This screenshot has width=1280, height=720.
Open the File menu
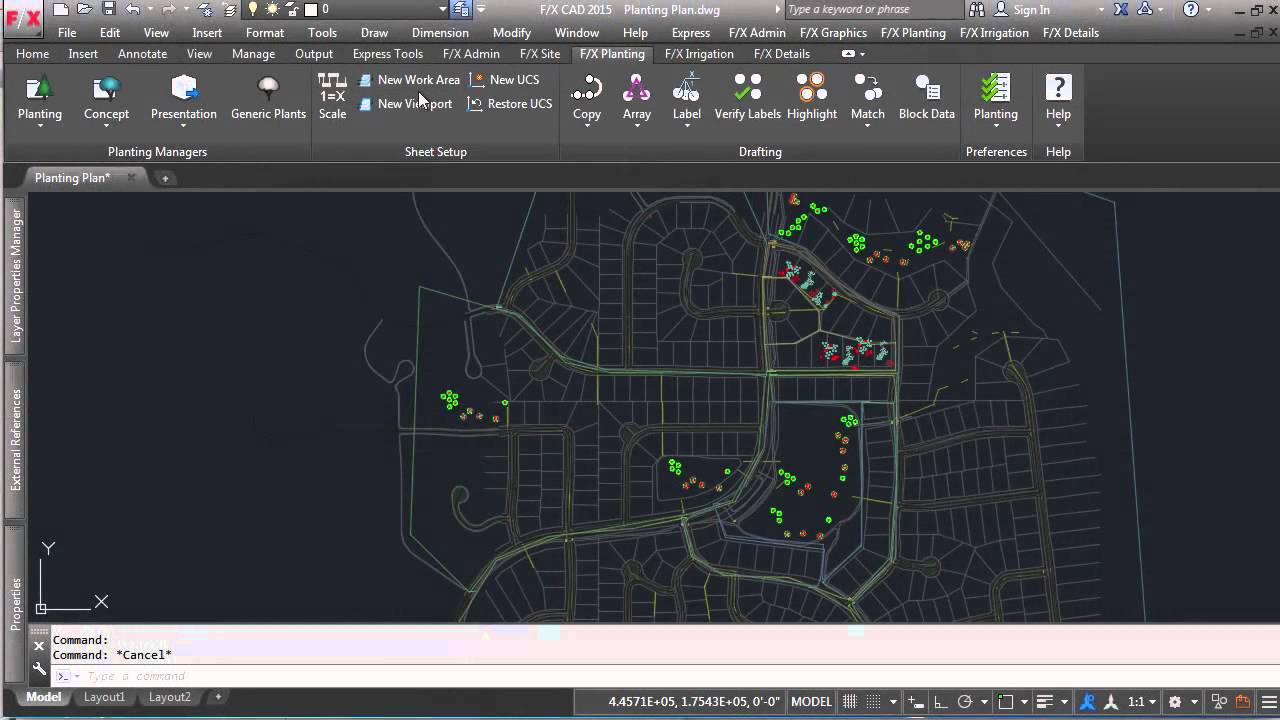(67, 33)
